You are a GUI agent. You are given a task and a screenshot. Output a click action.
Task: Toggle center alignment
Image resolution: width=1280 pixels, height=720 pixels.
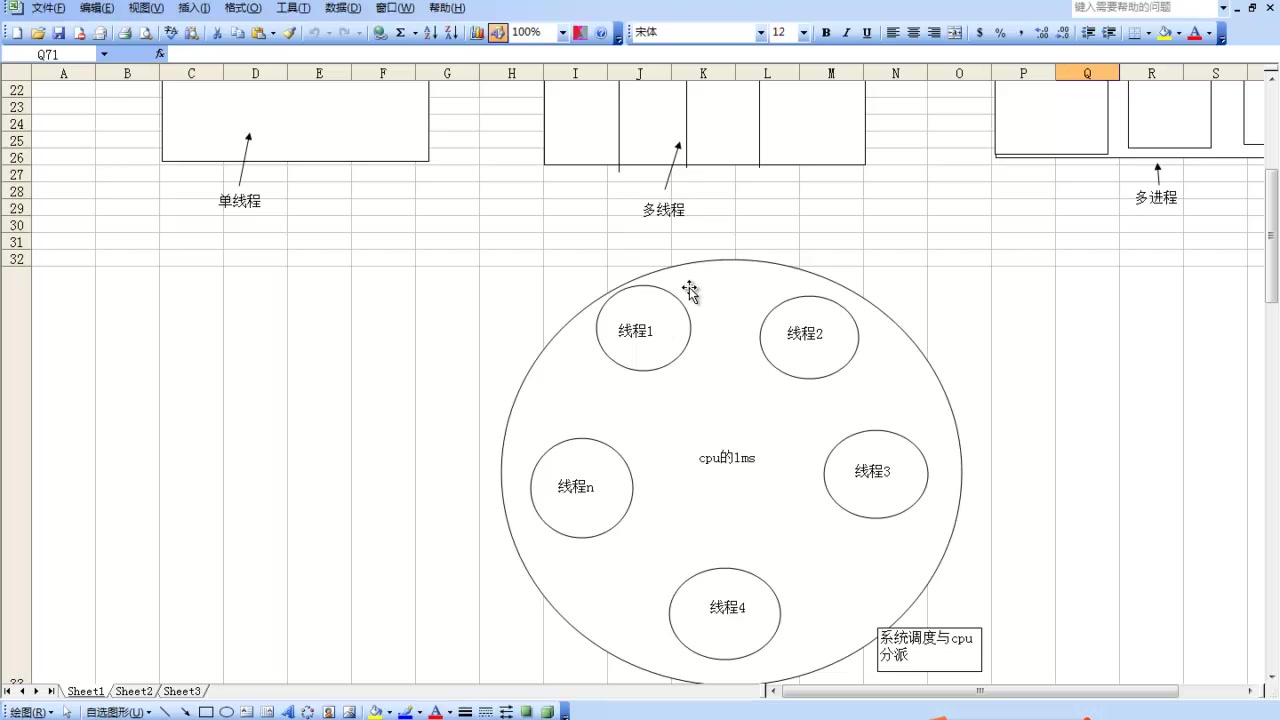pyautogui.click(x=913, y=33)
